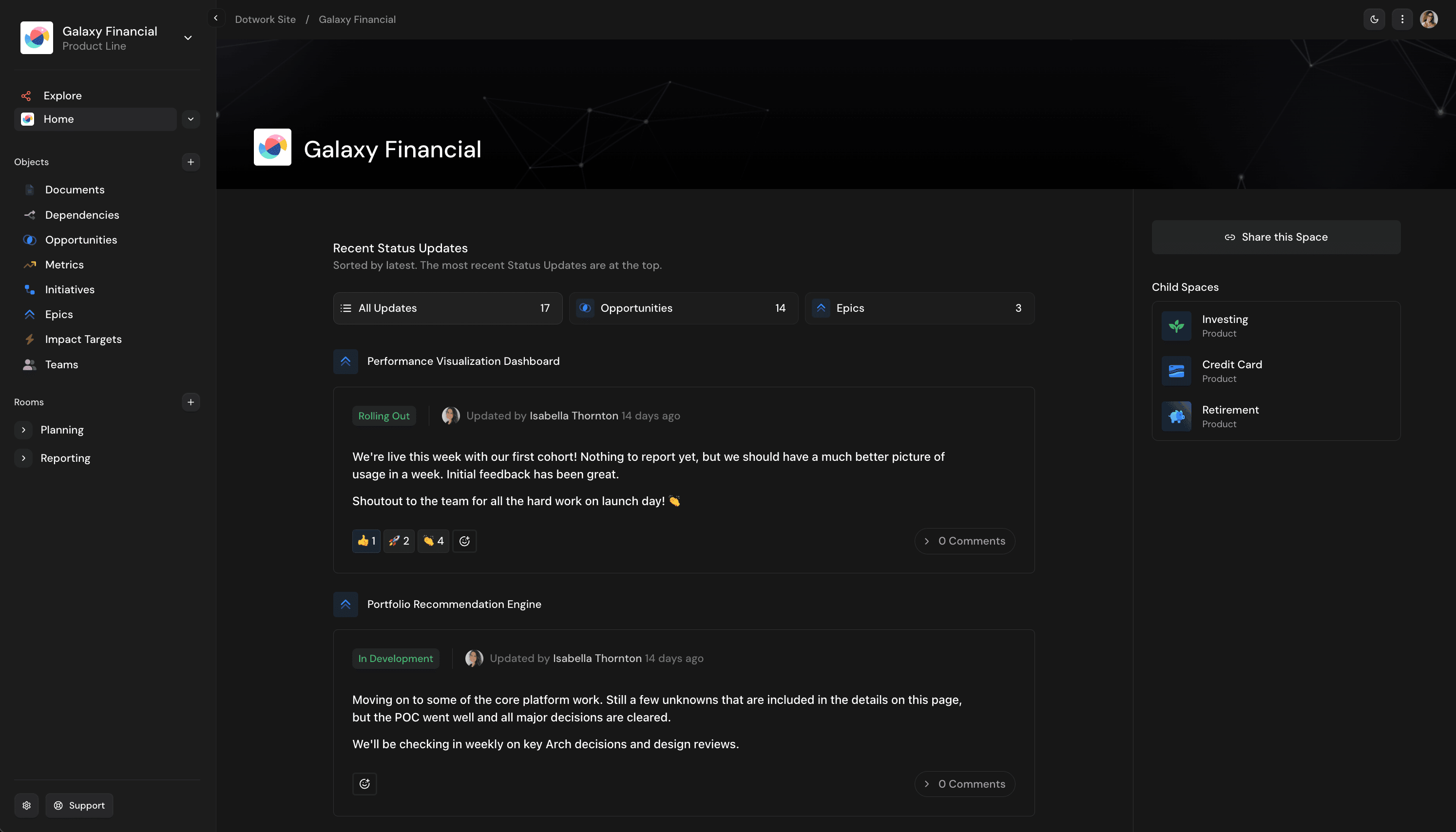Open the Galaxy Financial space dropdown
Image resolution: width=1456 pixels, height=832 pixels.
pyautogui.click(x=188, y=37)
